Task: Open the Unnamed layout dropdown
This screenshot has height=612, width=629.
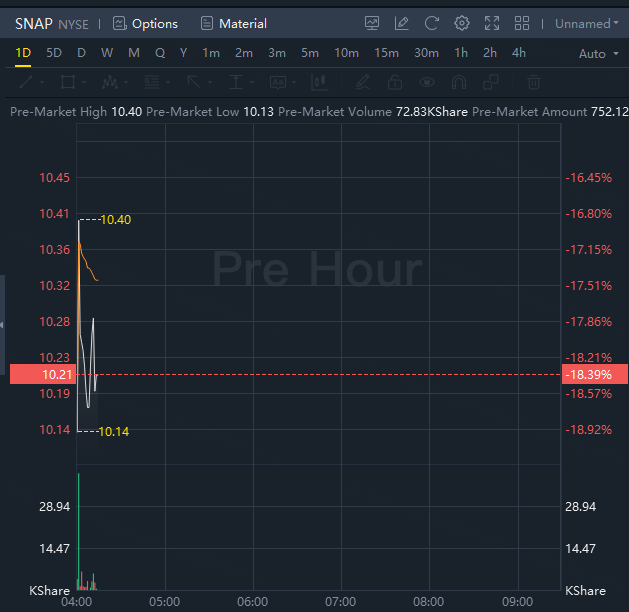Action: coord(587,23)
